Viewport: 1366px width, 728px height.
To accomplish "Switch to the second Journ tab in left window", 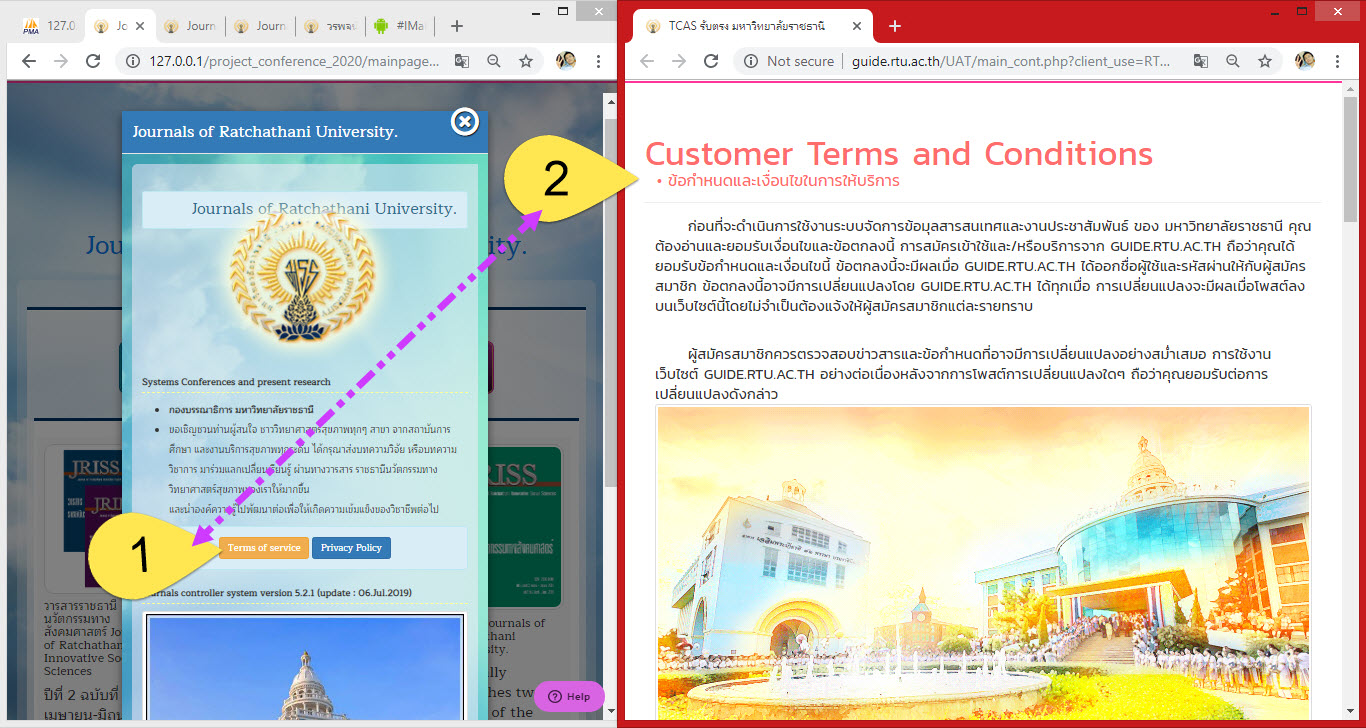I will tap(192, 26).
